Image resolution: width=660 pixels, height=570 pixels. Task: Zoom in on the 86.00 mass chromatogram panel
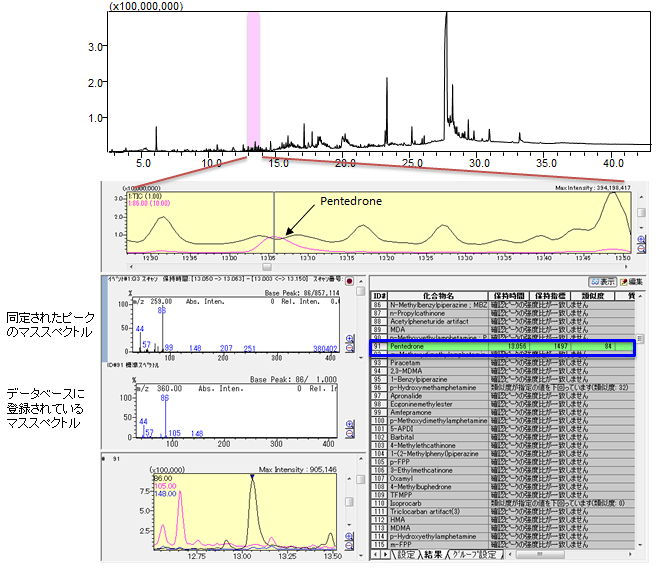(349, 536)
